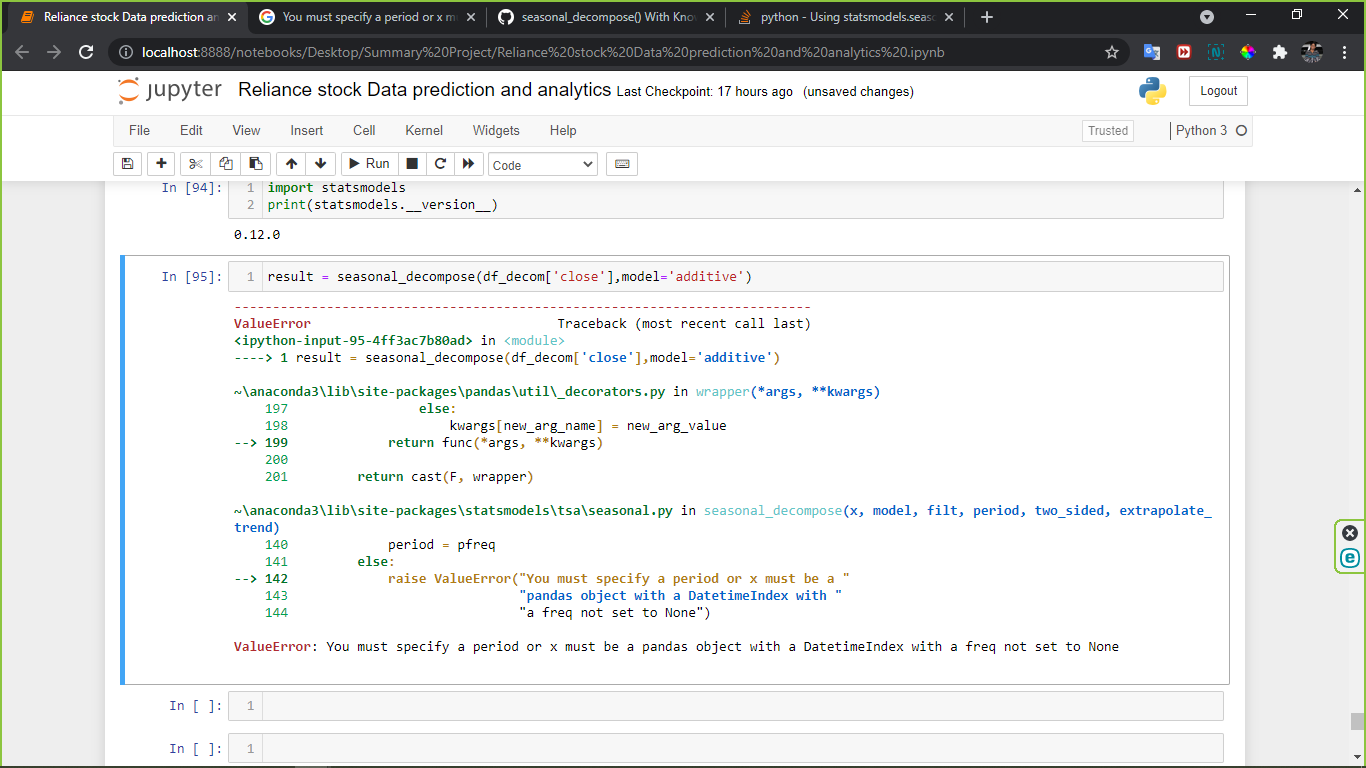Cut the selected cells
Screen dimensions: 1366x768
click(194, 163)
